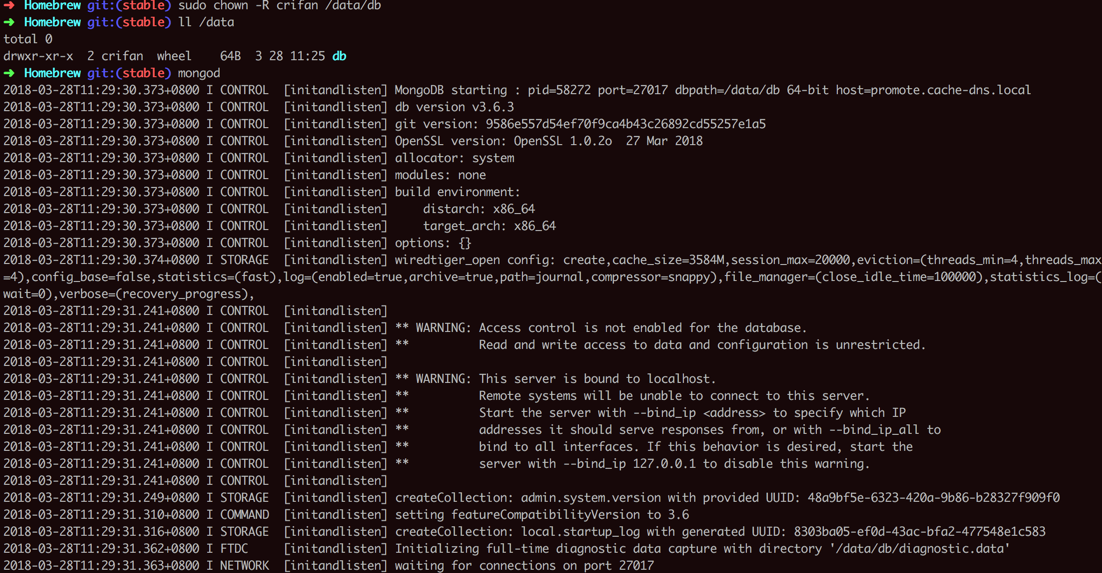
Task: Select git version hash 9586e557d54ef70f…
Action: pyautogui.click(x=625, y=124)
